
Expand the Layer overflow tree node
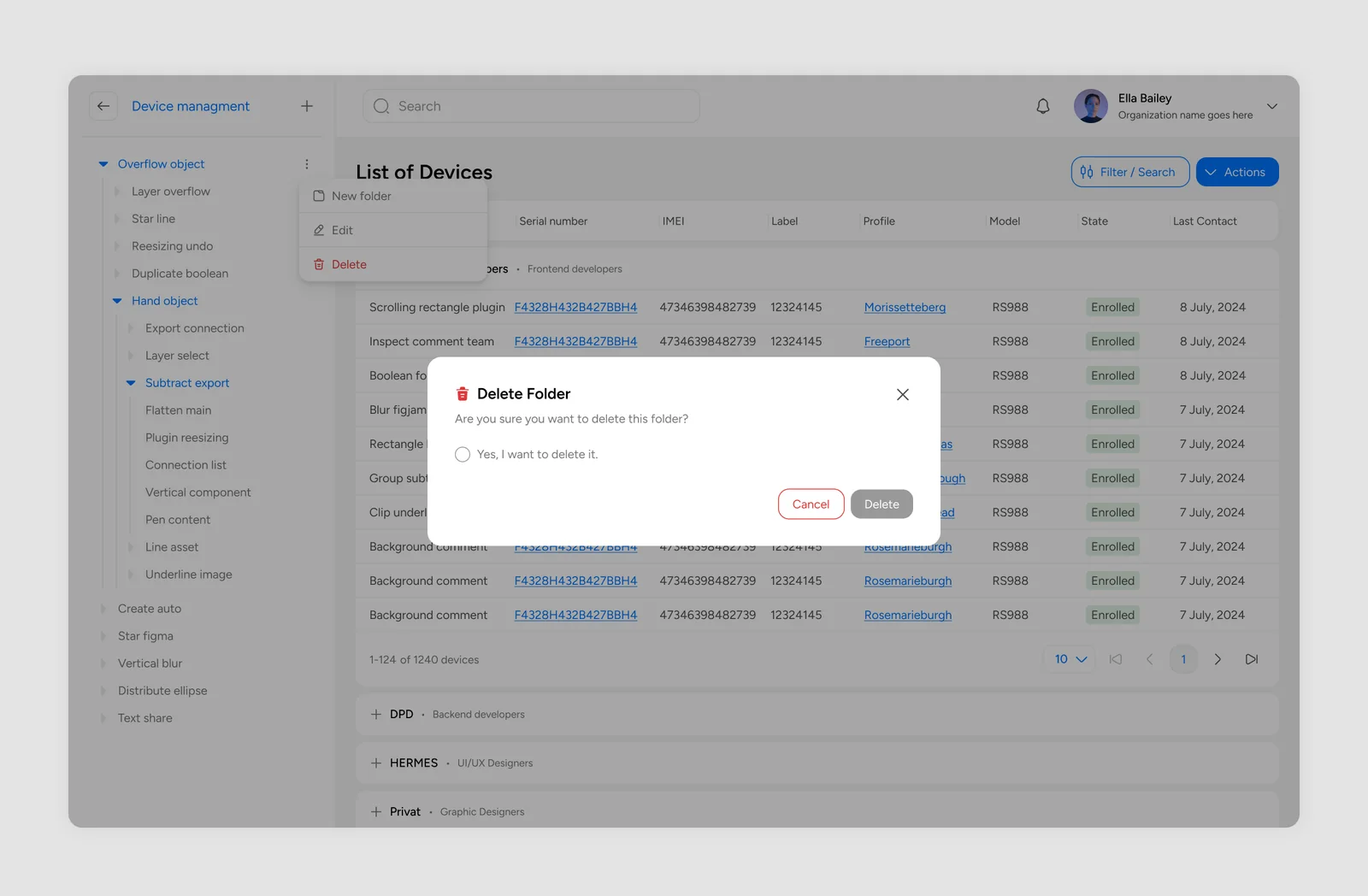[x=117, y=192]
